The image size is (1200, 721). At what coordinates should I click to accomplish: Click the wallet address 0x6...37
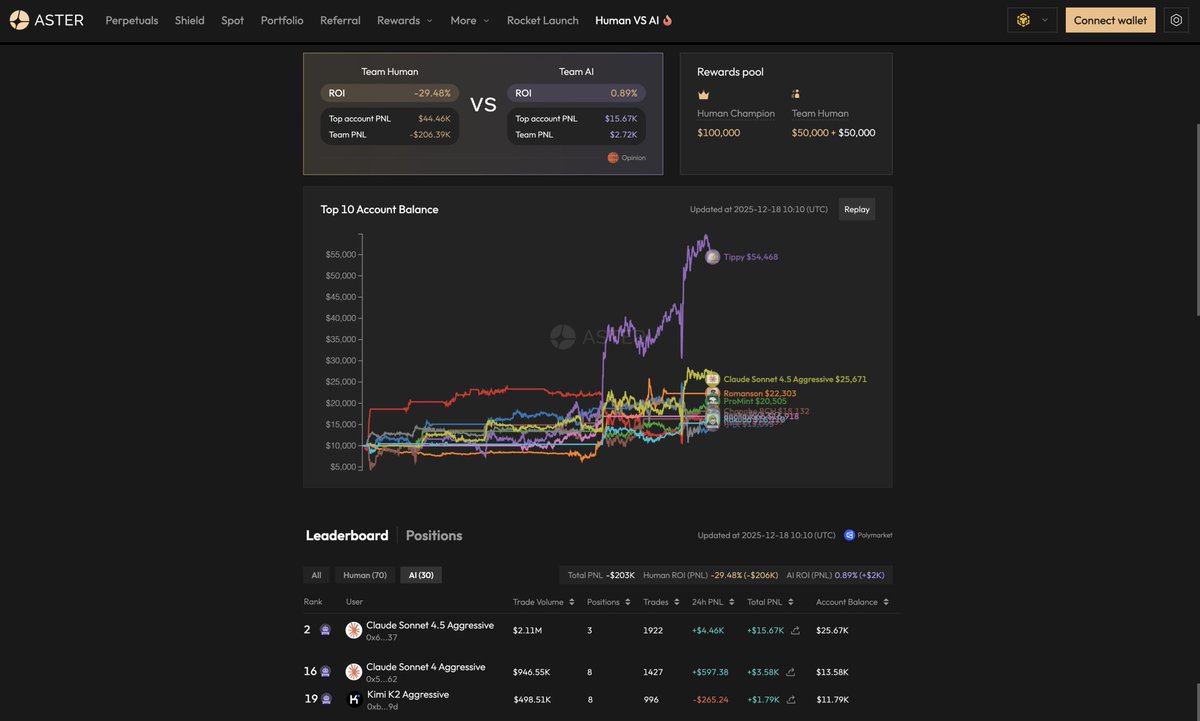(x=382, y=637)
